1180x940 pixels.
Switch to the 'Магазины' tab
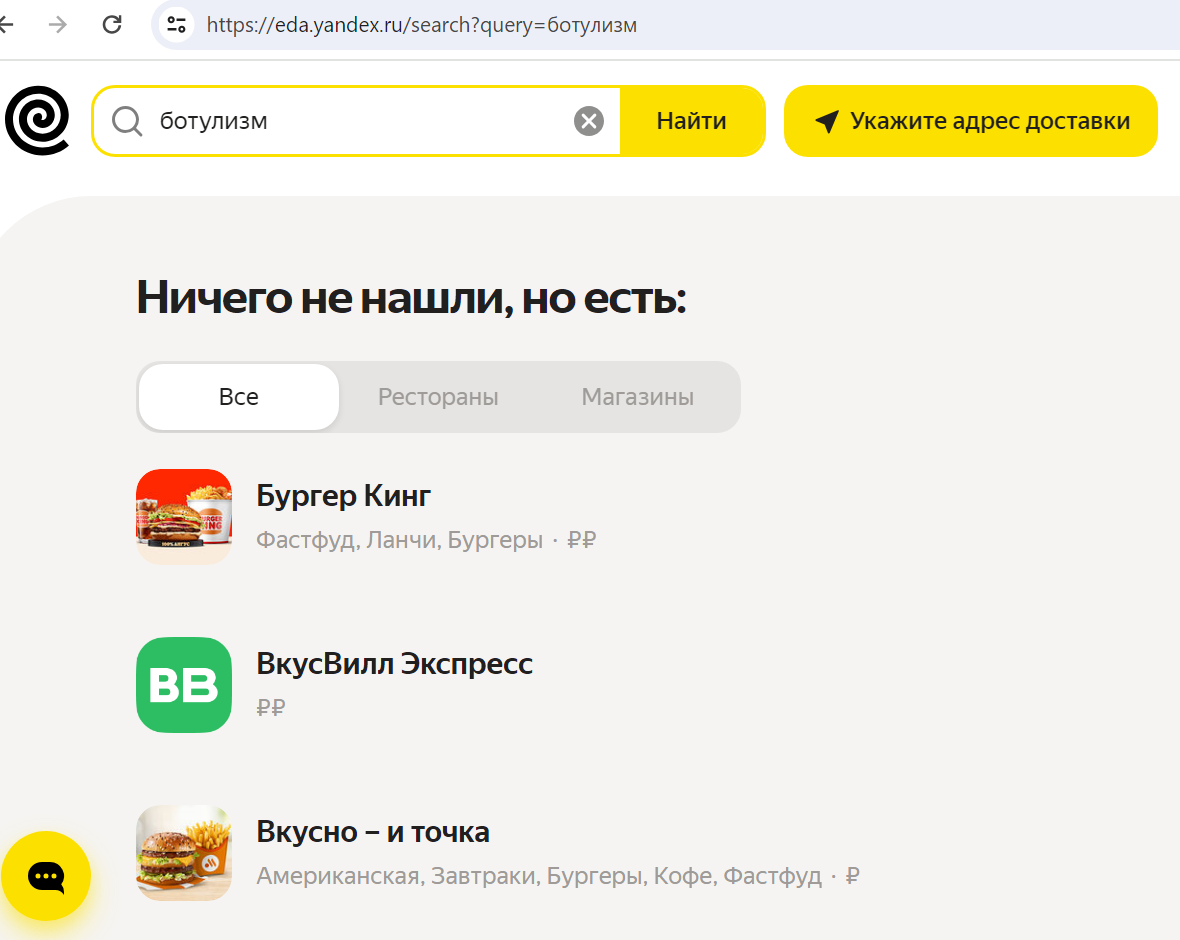(637, 397)
